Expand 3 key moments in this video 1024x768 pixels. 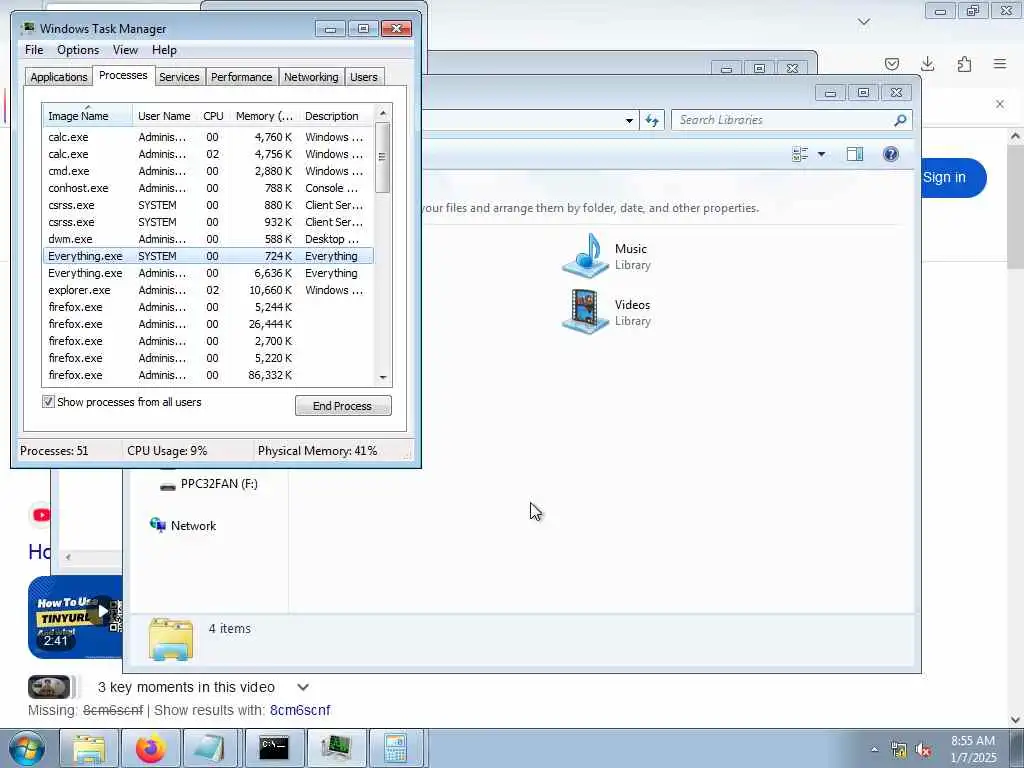click(x=302, y=687)
